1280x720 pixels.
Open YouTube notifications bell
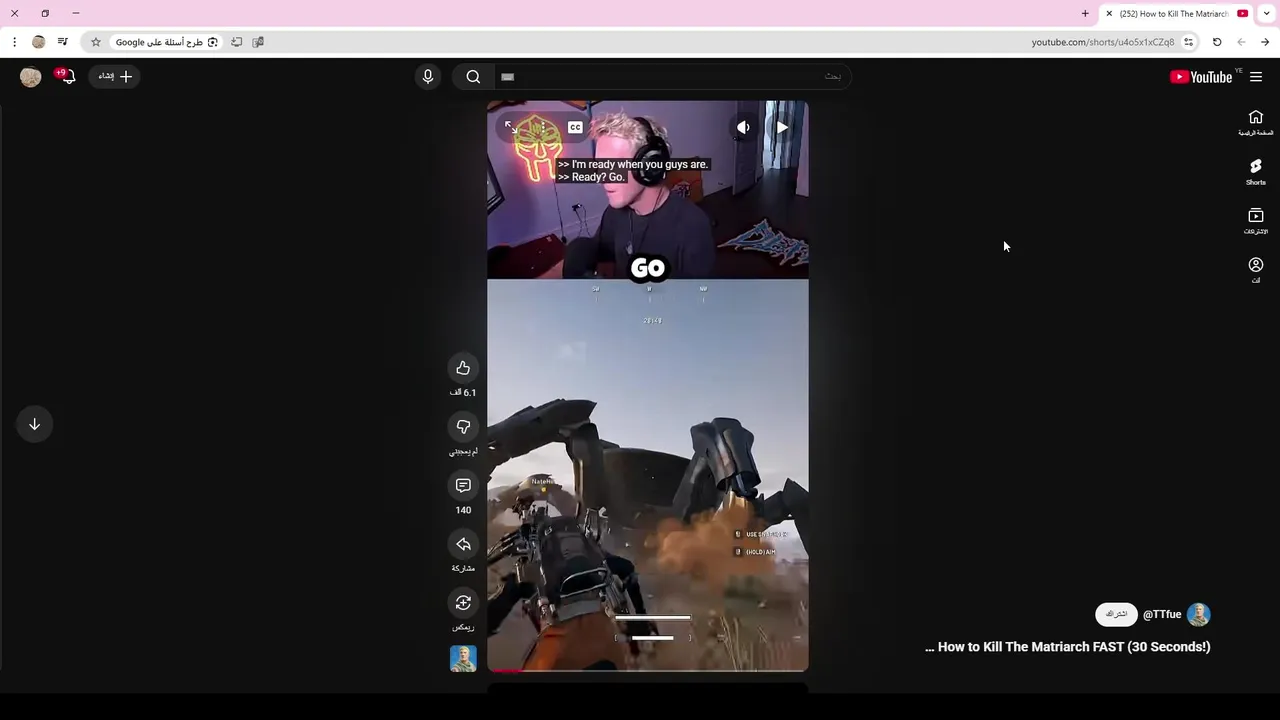coord(67,76)
